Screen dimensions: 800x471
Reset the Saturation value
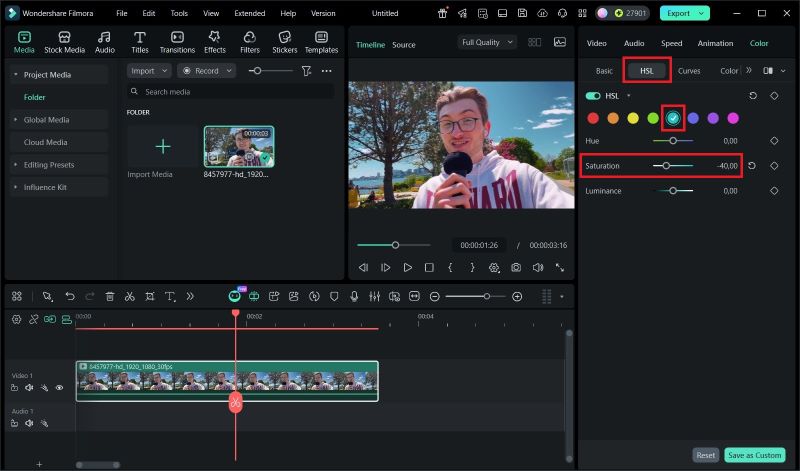[752, 166]
